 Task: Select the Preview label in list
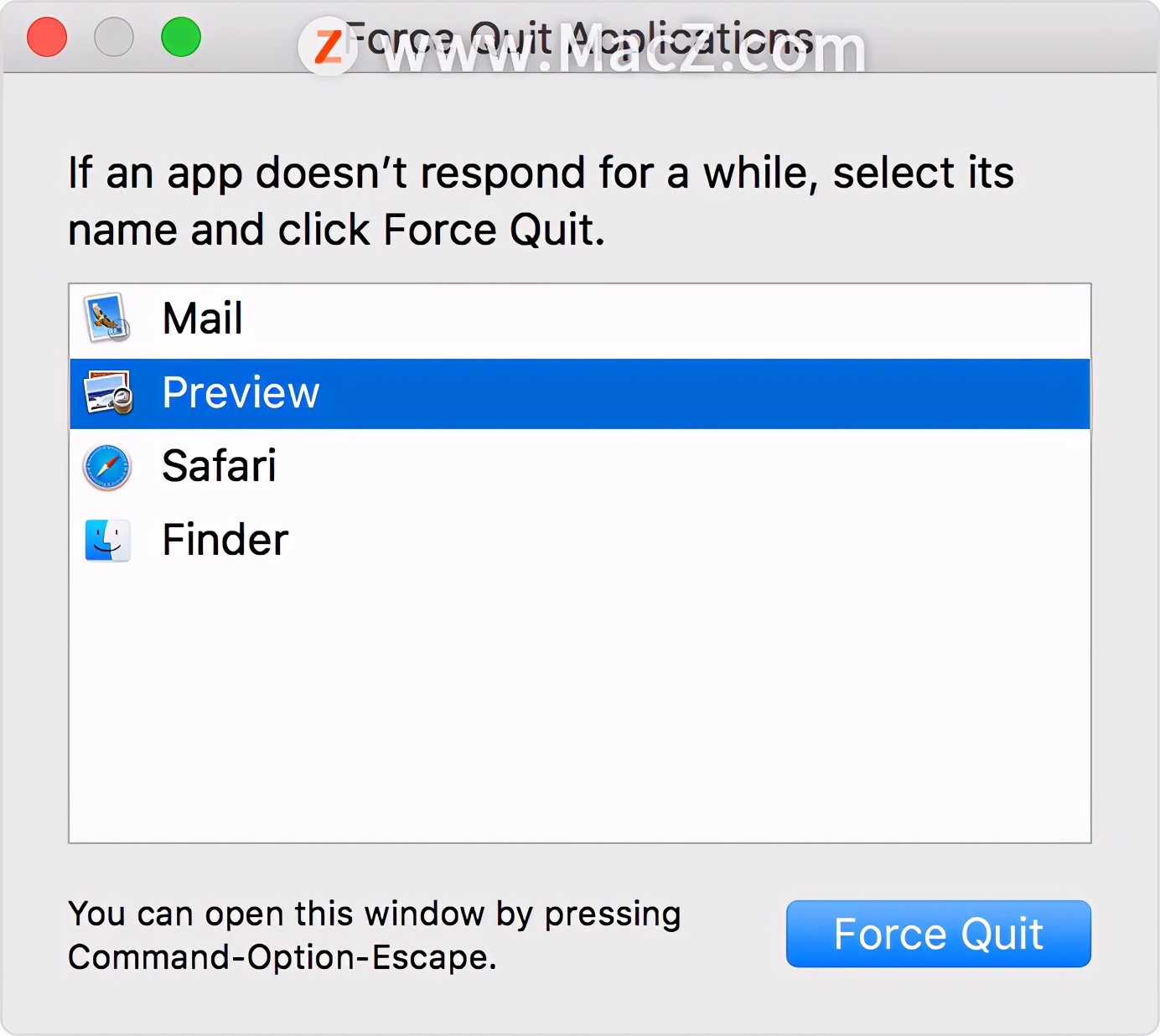[x=241, y=393]
